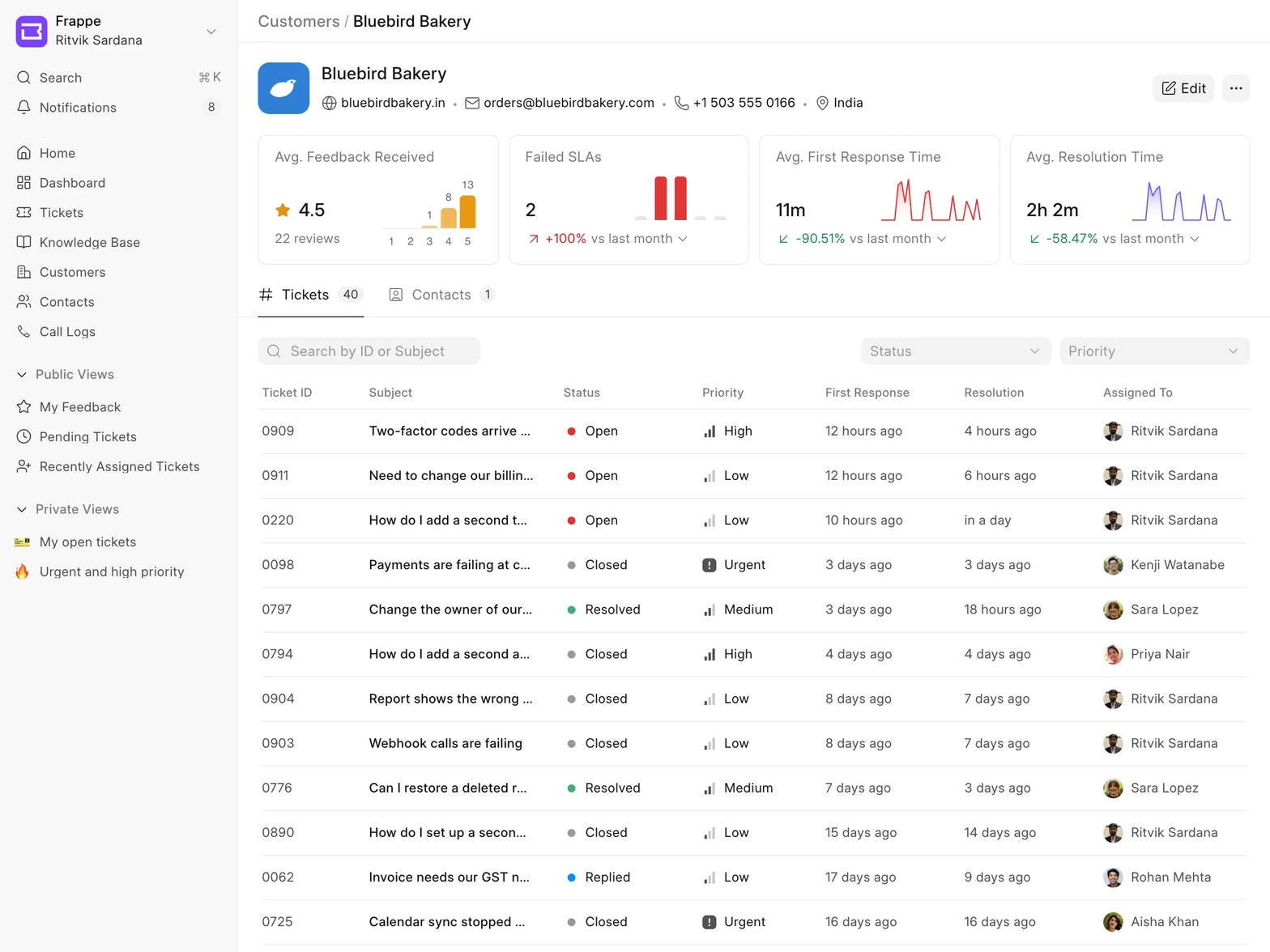Expand the Frappe workspace switcher chevron

click(x=211, y=32)
